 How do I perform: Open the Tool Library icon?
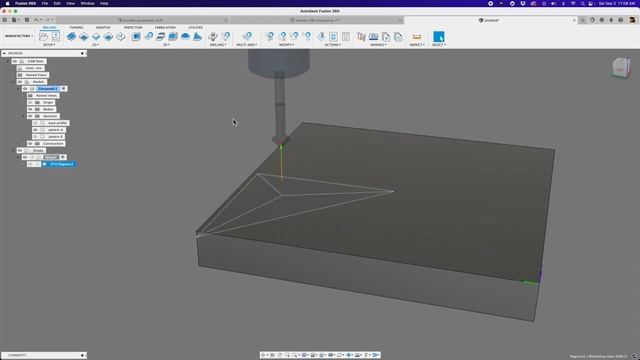(x=361, y=36)
